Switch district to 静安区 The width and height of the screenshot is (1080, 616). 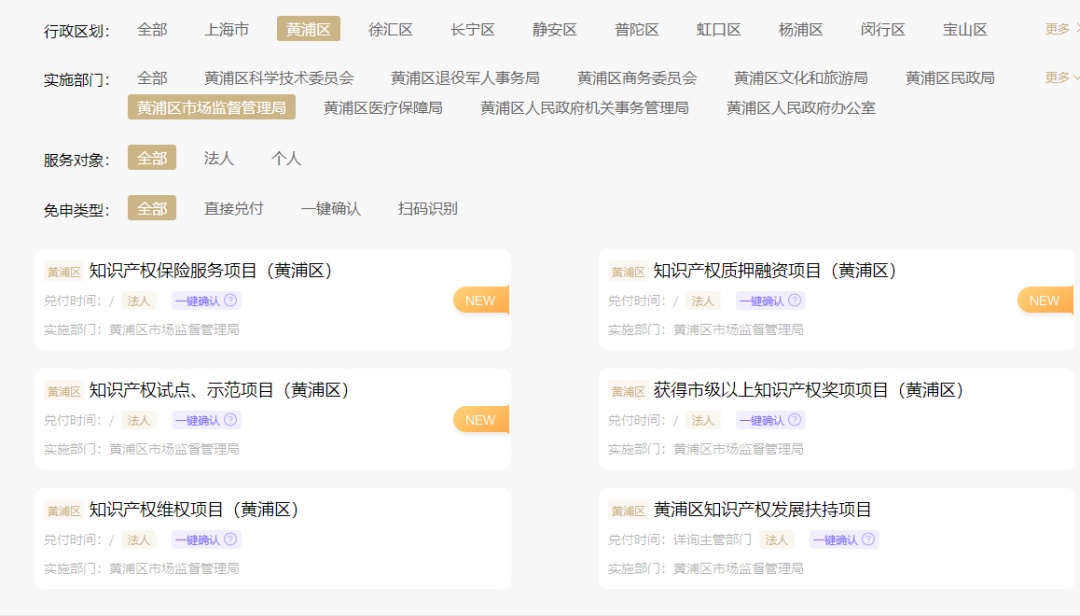[554, 29]
